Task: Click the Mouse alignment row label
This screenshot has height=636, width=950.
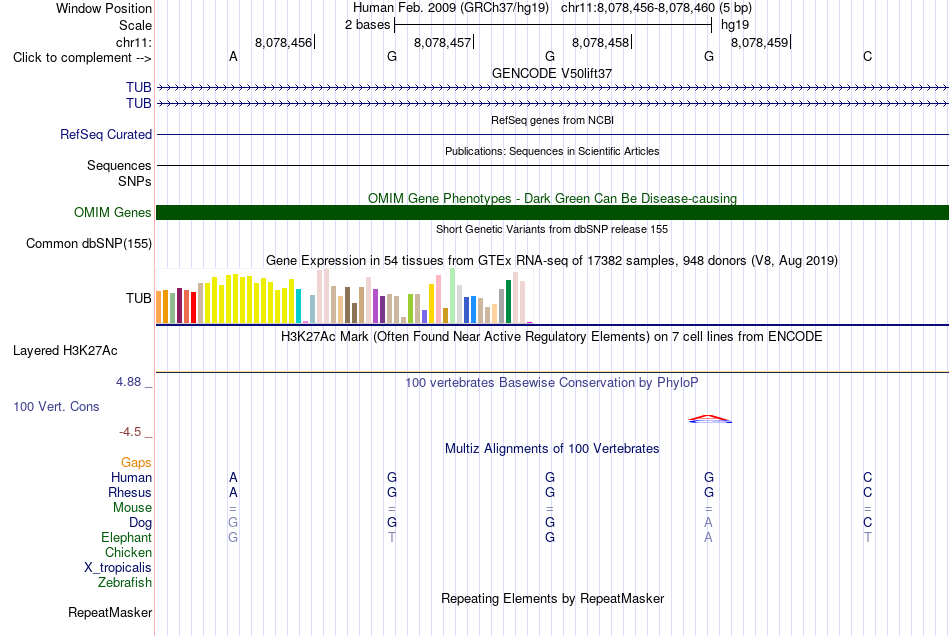Action: click(132, 508)
